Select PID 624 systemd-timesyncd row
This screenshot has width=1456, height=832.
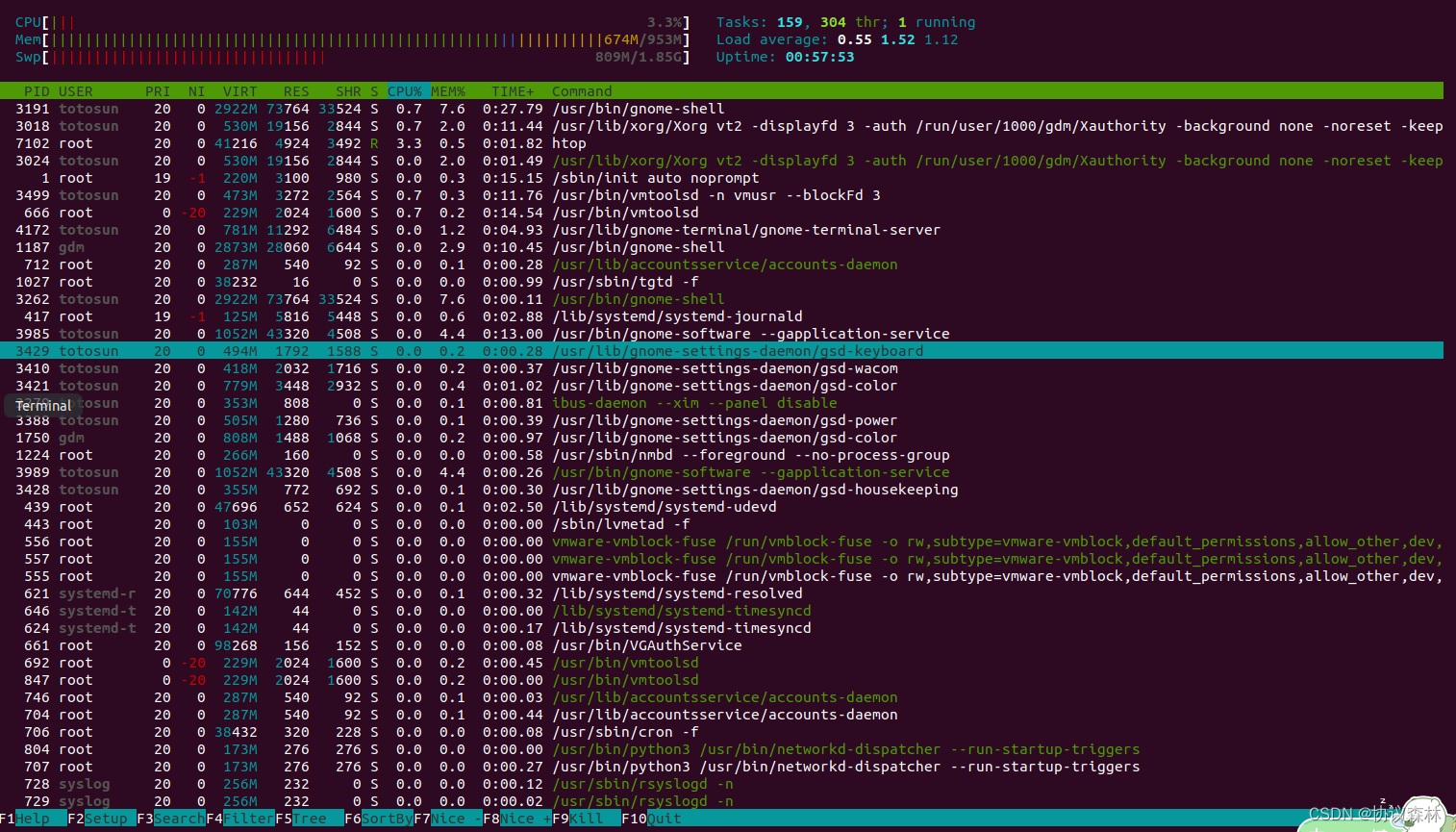tap(721, 628)
